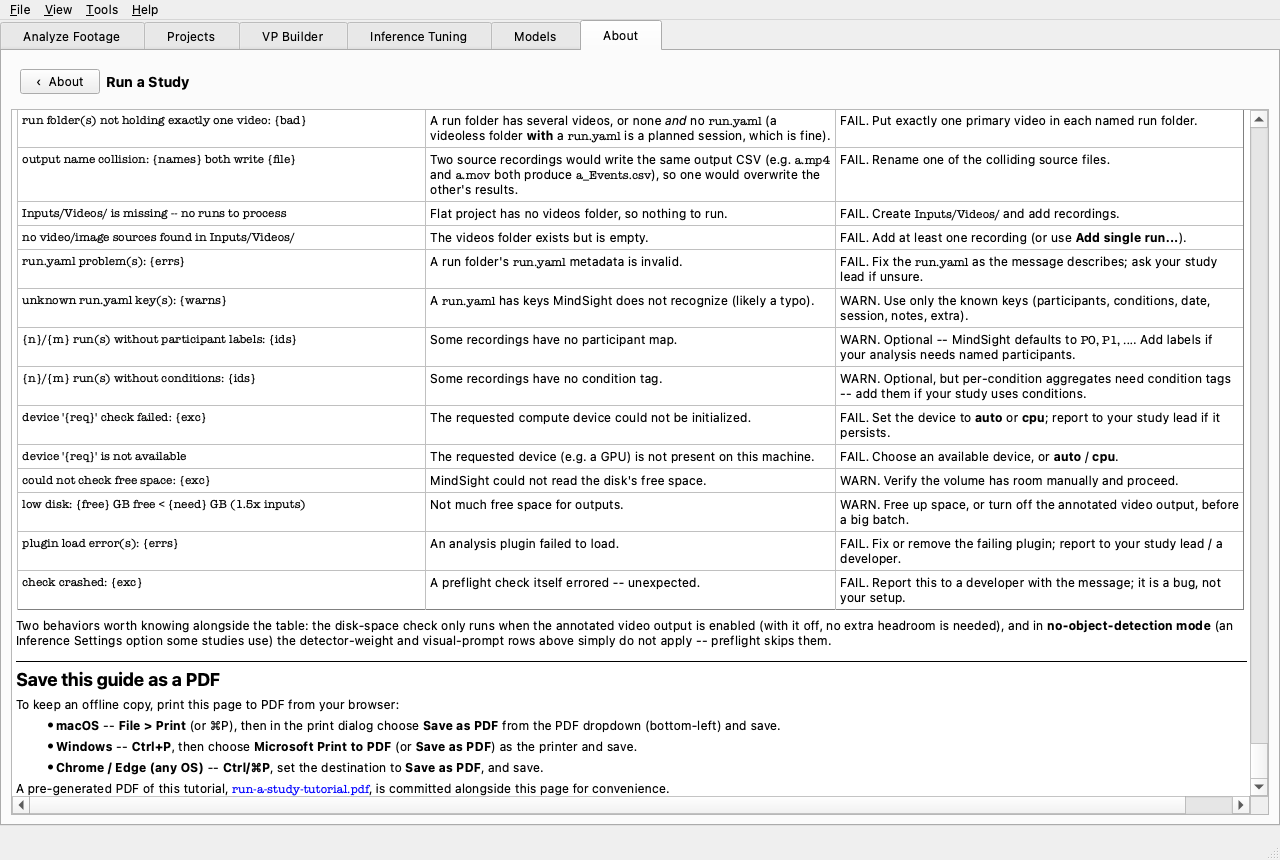Click 'FAIL. Rename one of the colliding' cell
This screenshot has width=1280, height=860.
coord(1039,175)
